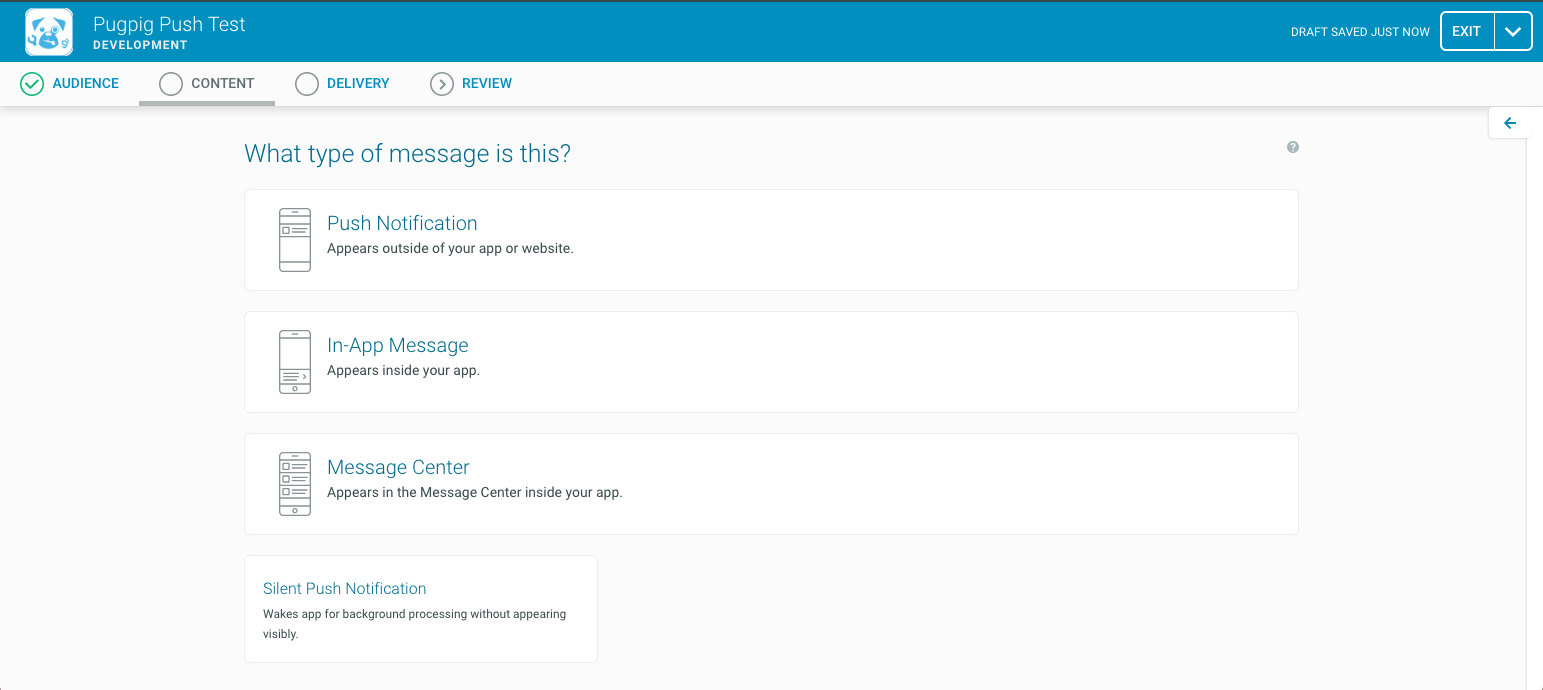Go to the REVIEW step tab
The height and width of the screenshot is (690, 1543).
pyautogui.click(x=472, y=84)
